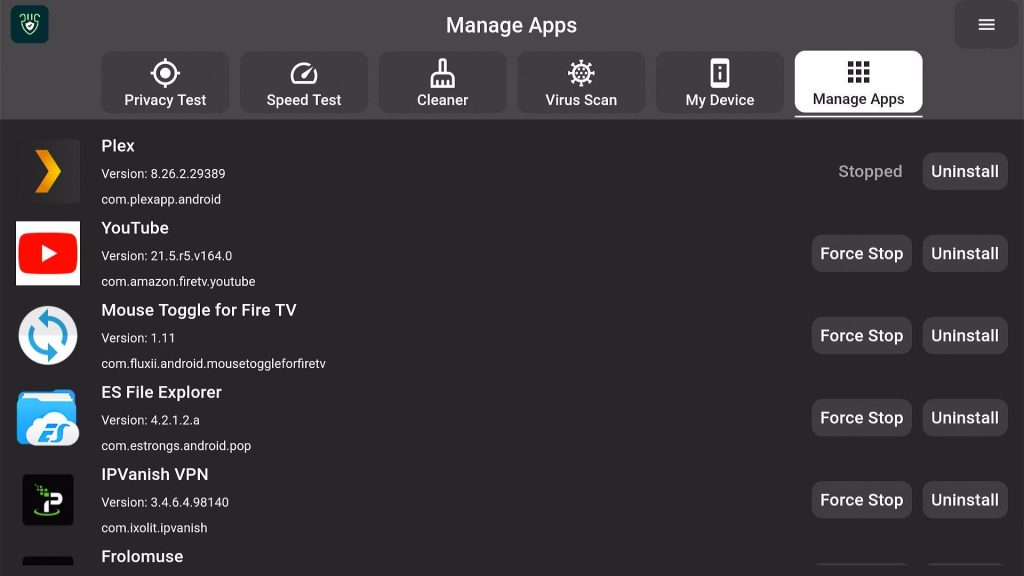Select the Mouse Toggle for Fire TV title

tap(199, 310)
